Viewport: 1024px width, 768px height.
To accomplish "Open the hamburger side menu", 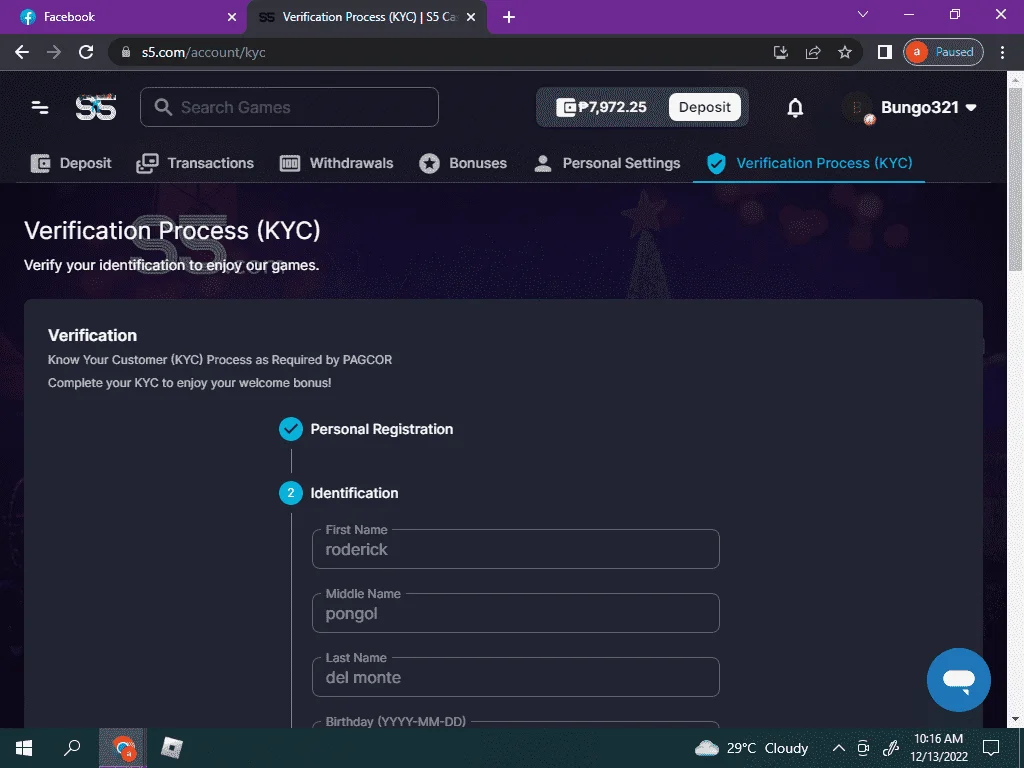I will tap(40, 107).
